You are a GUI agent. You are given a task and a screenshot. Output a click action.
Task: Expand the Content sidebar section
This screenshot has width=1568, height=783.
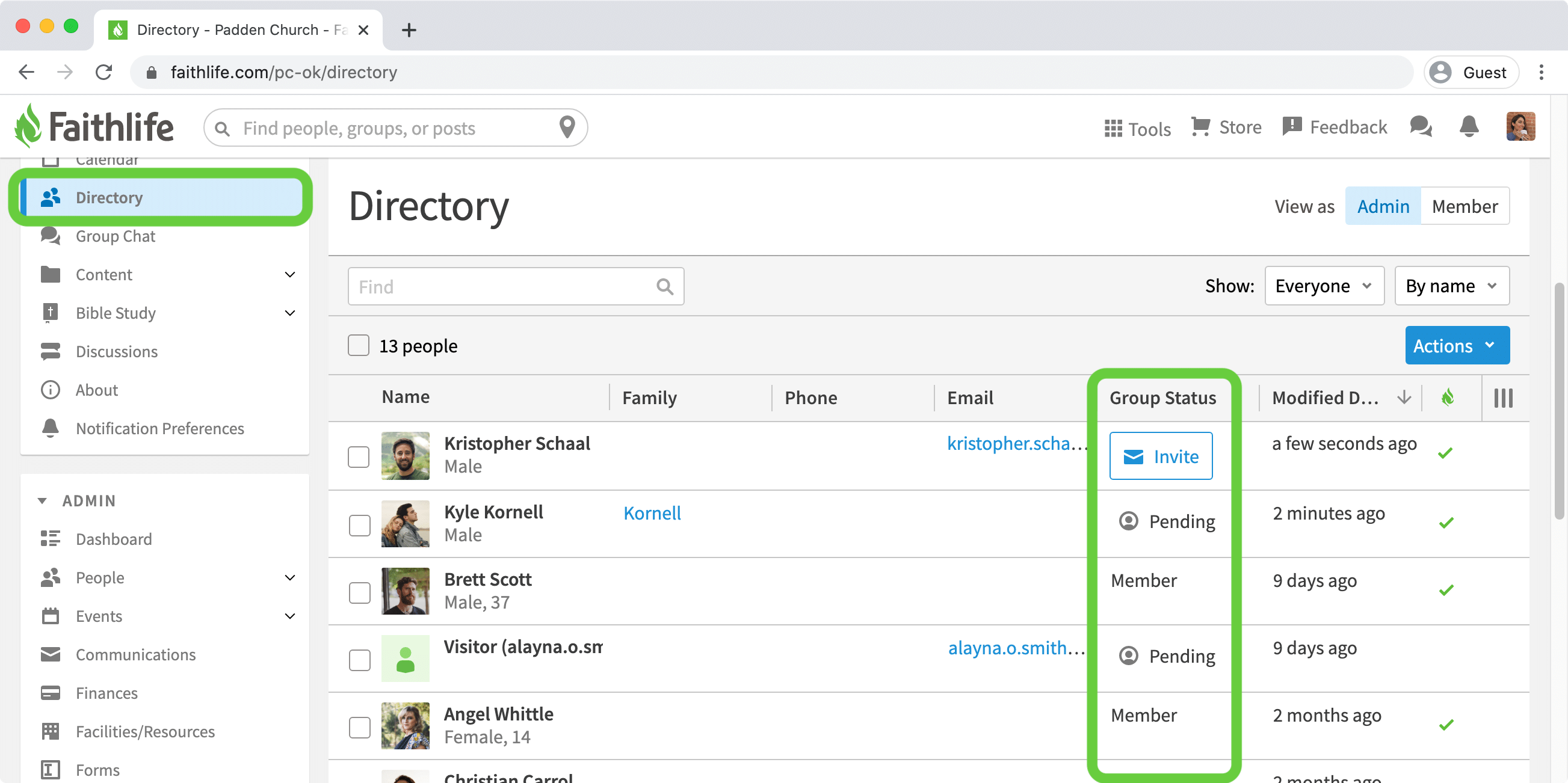290,274
